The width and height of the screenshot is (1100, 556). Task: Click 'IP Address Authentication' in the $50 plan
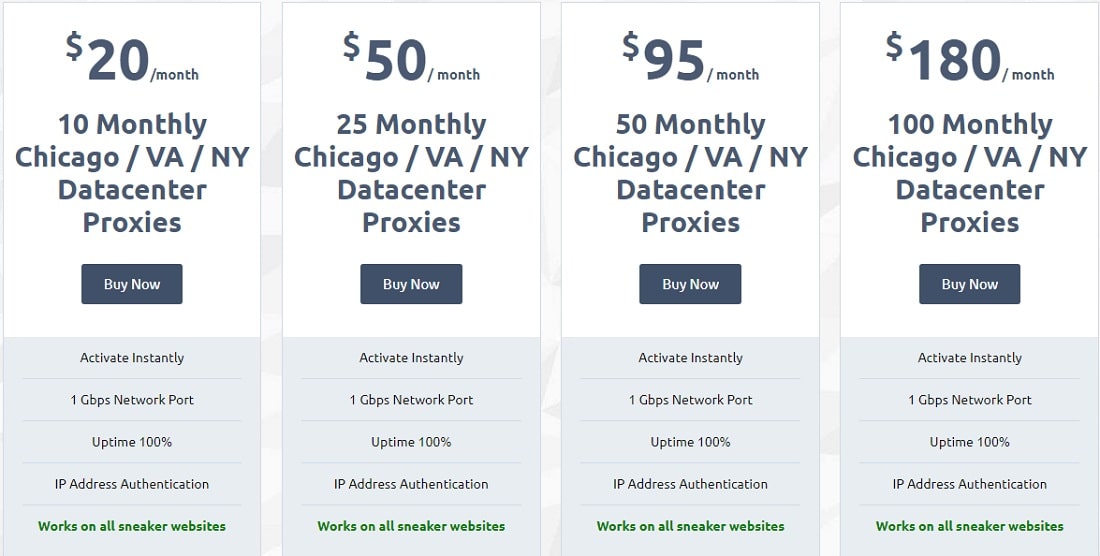pyautogui.click(x=411, y=484)
